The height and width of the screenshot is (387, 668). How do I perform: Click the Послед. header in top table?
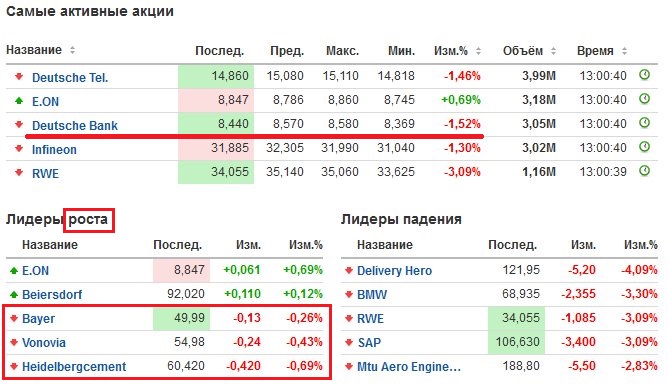click(x=219, y=51)
